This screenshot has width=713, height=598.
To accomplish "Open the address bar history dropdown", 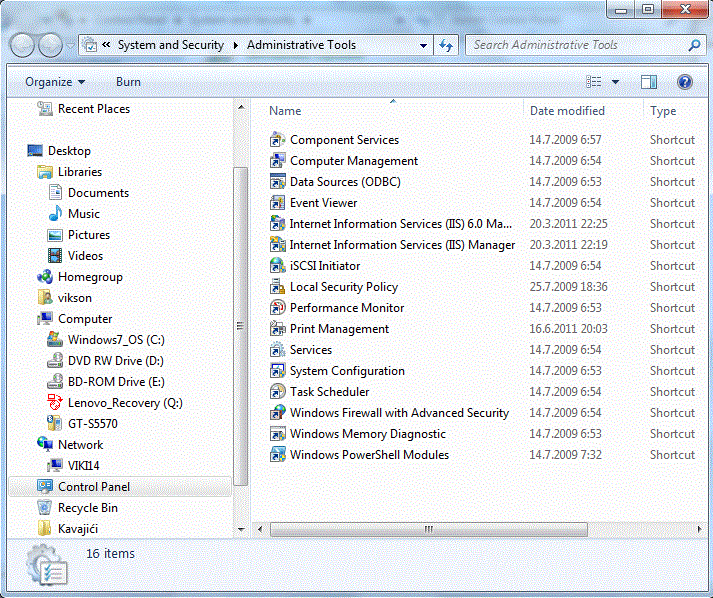I will coord(424,45).
